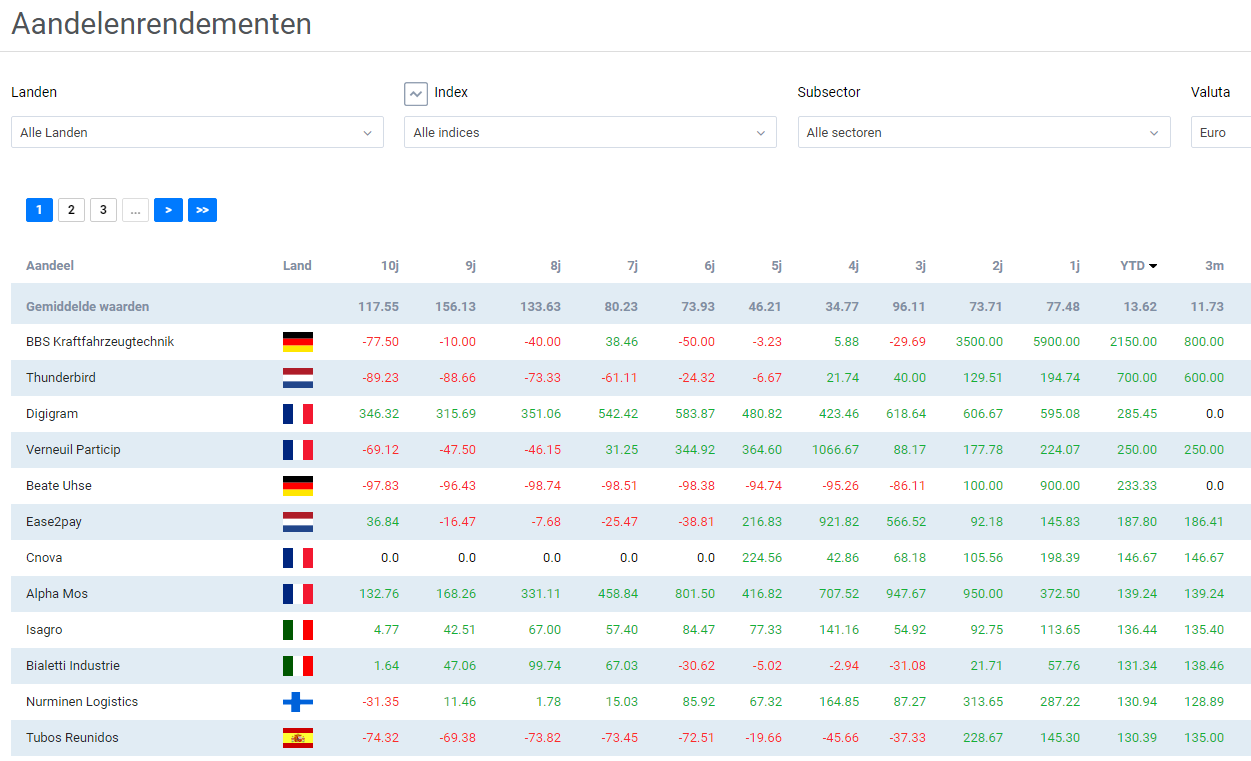Screen dimensions: 1251x761
Task: Click the German flag in Beate Uhse row
Action: [298, 486]
